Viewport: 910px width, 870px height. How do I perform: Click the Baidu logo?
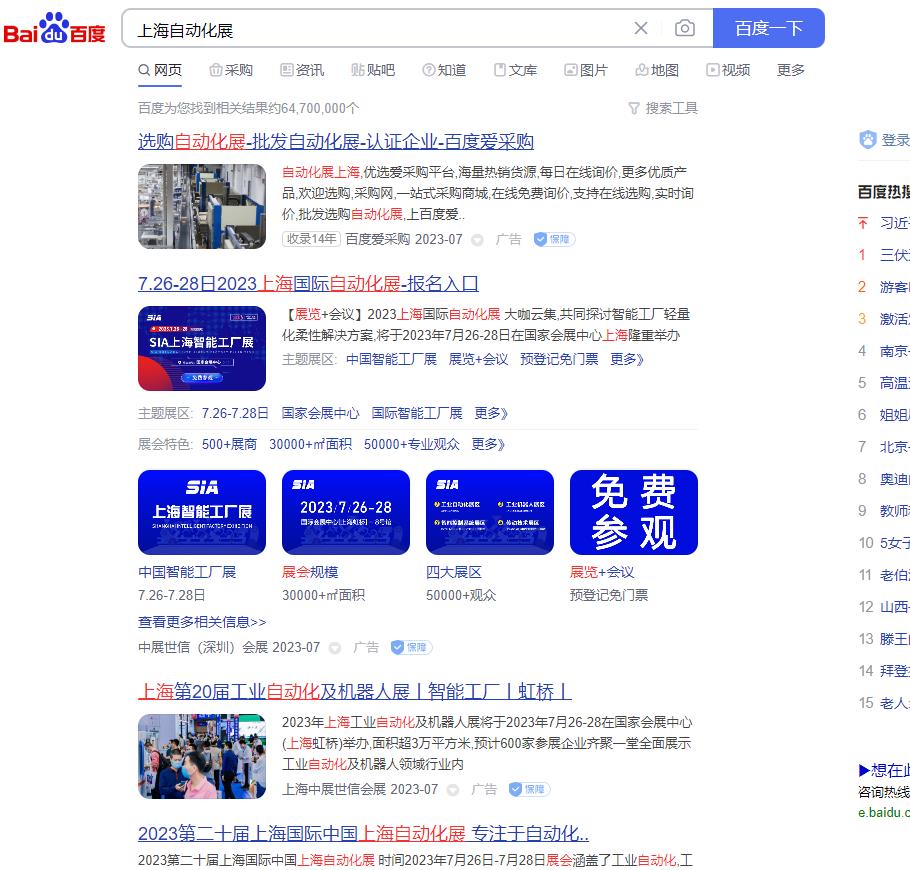(x=55, y=29)
